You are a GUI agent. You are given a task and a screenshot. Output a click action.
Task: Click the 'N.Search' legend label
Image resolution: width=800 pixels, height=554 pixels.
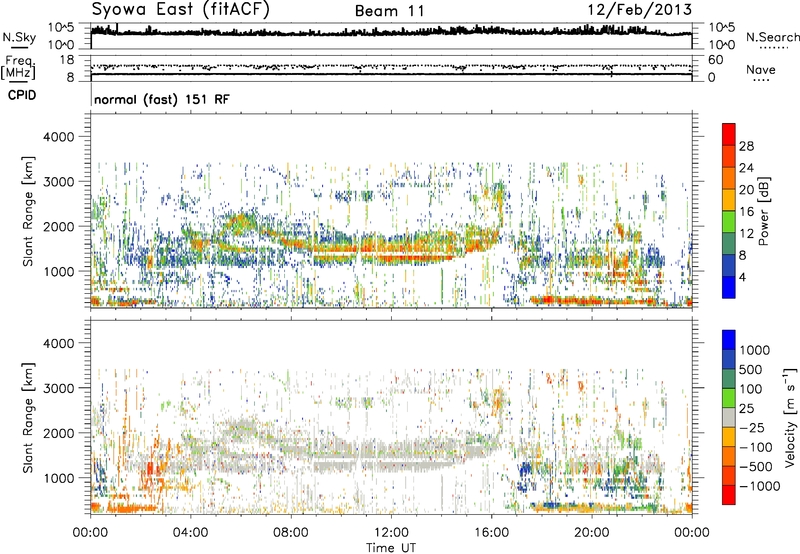click(x=773, y=37)
